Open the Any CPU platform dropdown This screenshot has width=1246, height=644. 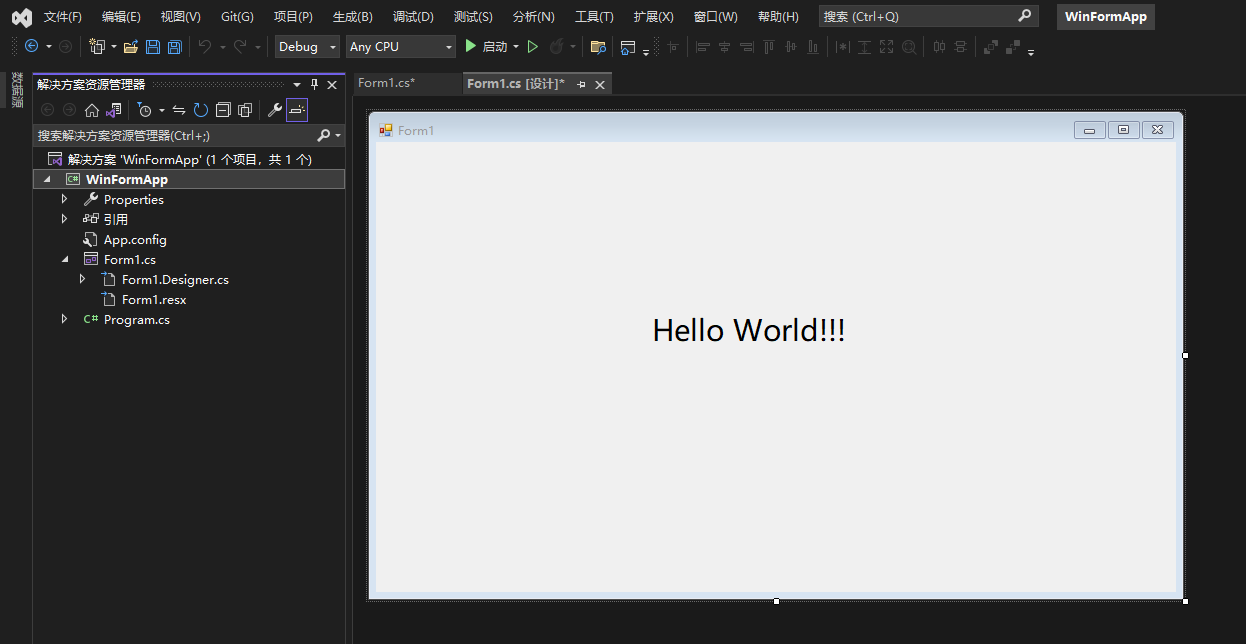400,46
